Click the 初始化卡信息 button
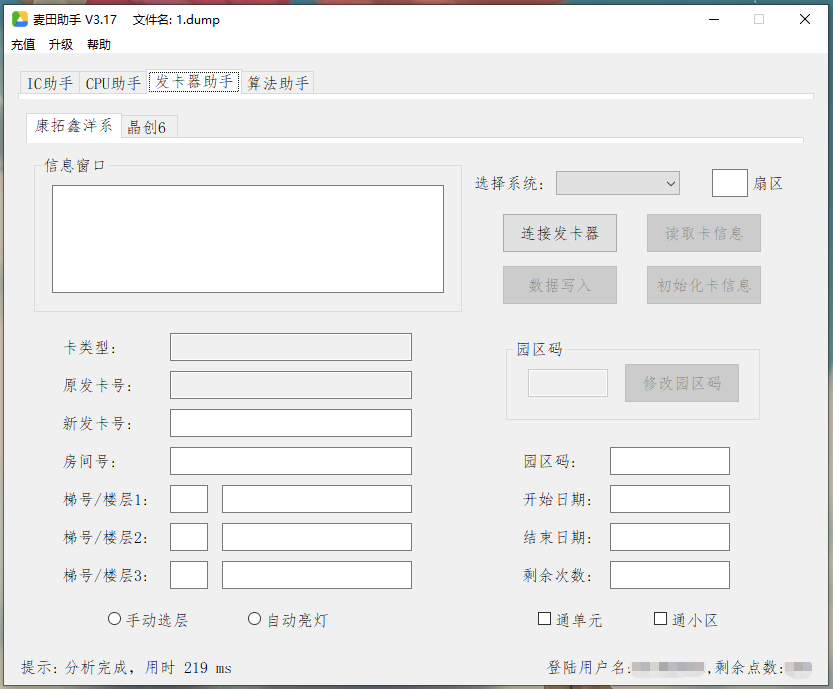This screenshot has height=689, width=833. click(x=703, y=285)
